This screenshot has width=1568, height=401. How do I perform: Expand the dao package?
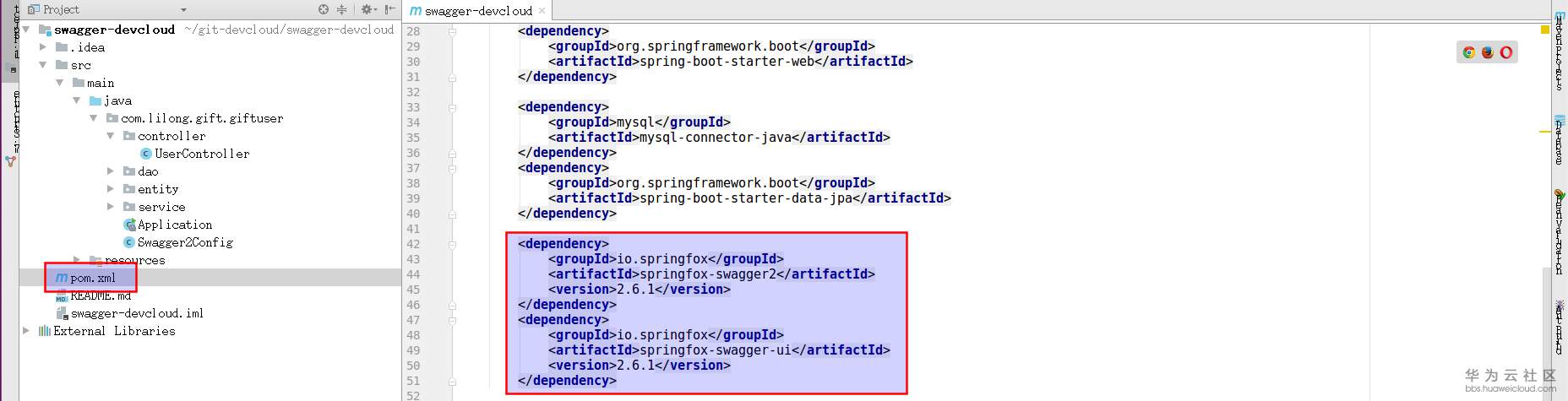(x=111, y=171)
